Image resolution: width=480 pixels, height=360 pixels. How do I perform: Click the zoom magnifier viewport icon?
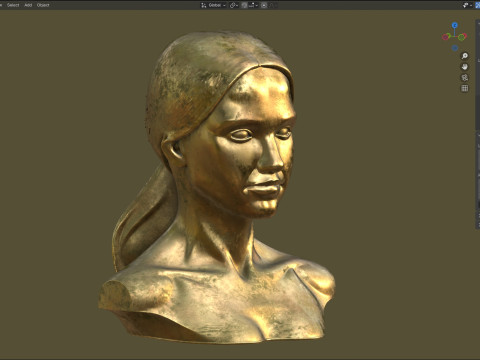pyautogui.click(x=464, y=56)
